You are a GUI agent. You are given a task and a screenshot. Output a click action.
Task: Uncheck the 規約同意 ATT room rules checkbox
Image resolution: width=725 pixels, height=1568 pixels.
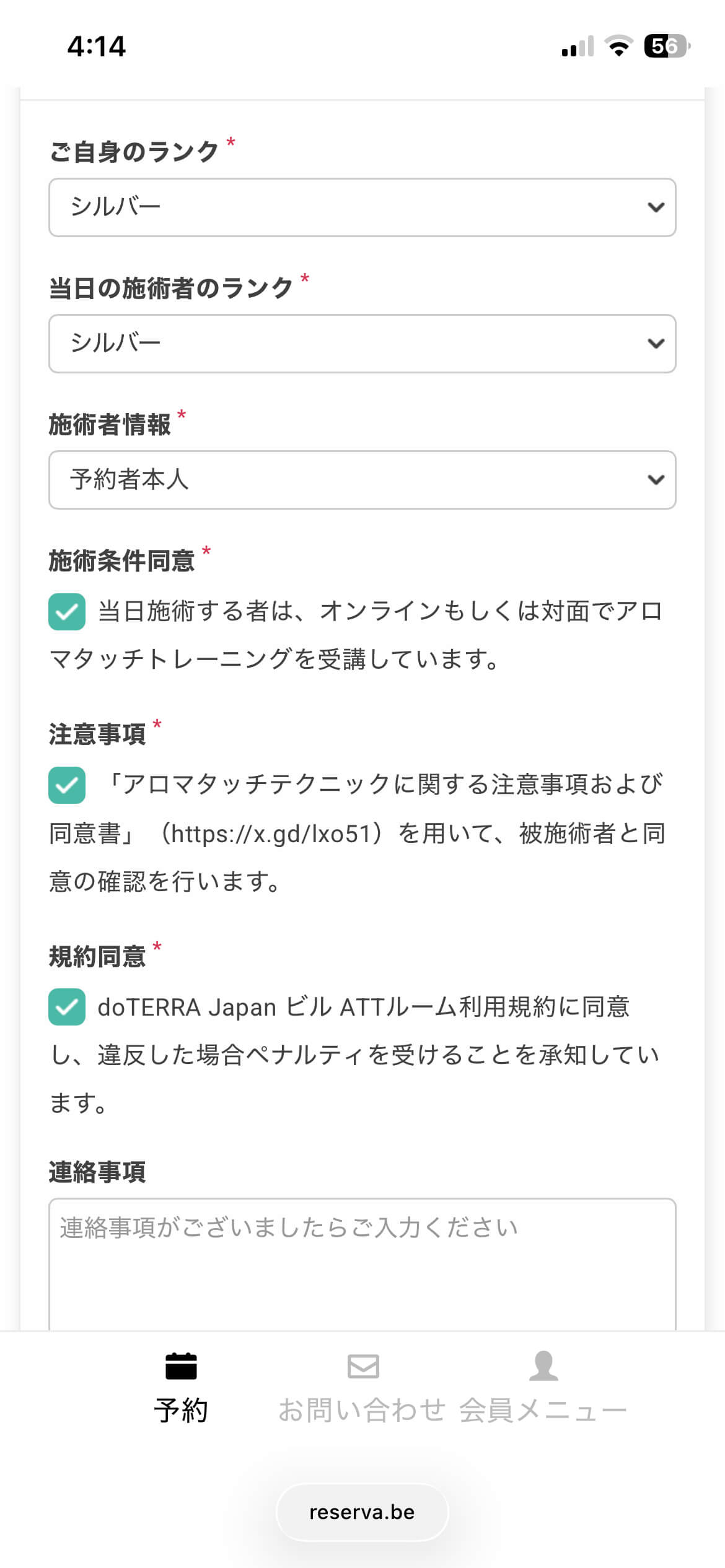(x=67, y=1007)
